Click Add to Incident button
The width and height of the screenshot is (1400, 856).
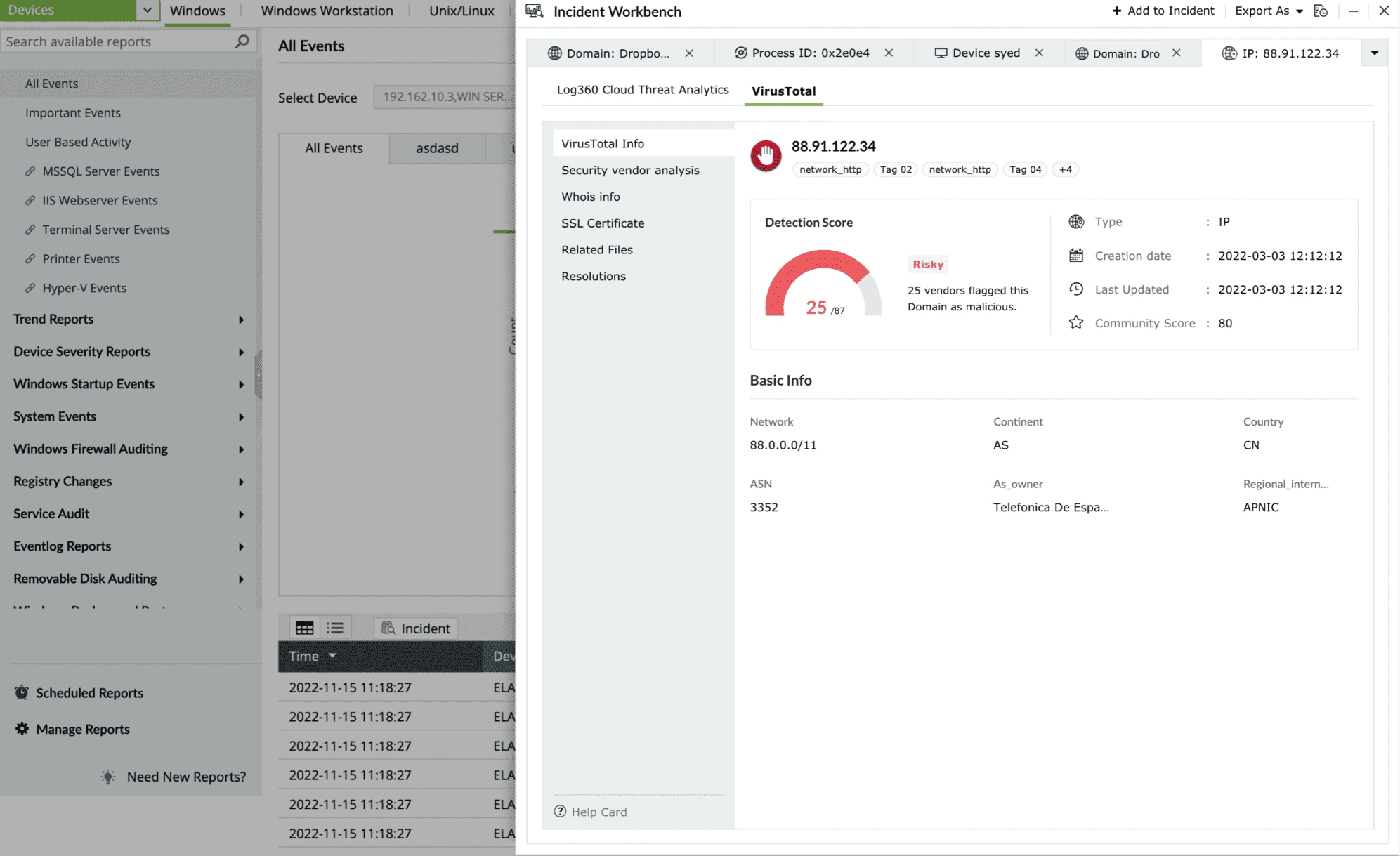1163,11
